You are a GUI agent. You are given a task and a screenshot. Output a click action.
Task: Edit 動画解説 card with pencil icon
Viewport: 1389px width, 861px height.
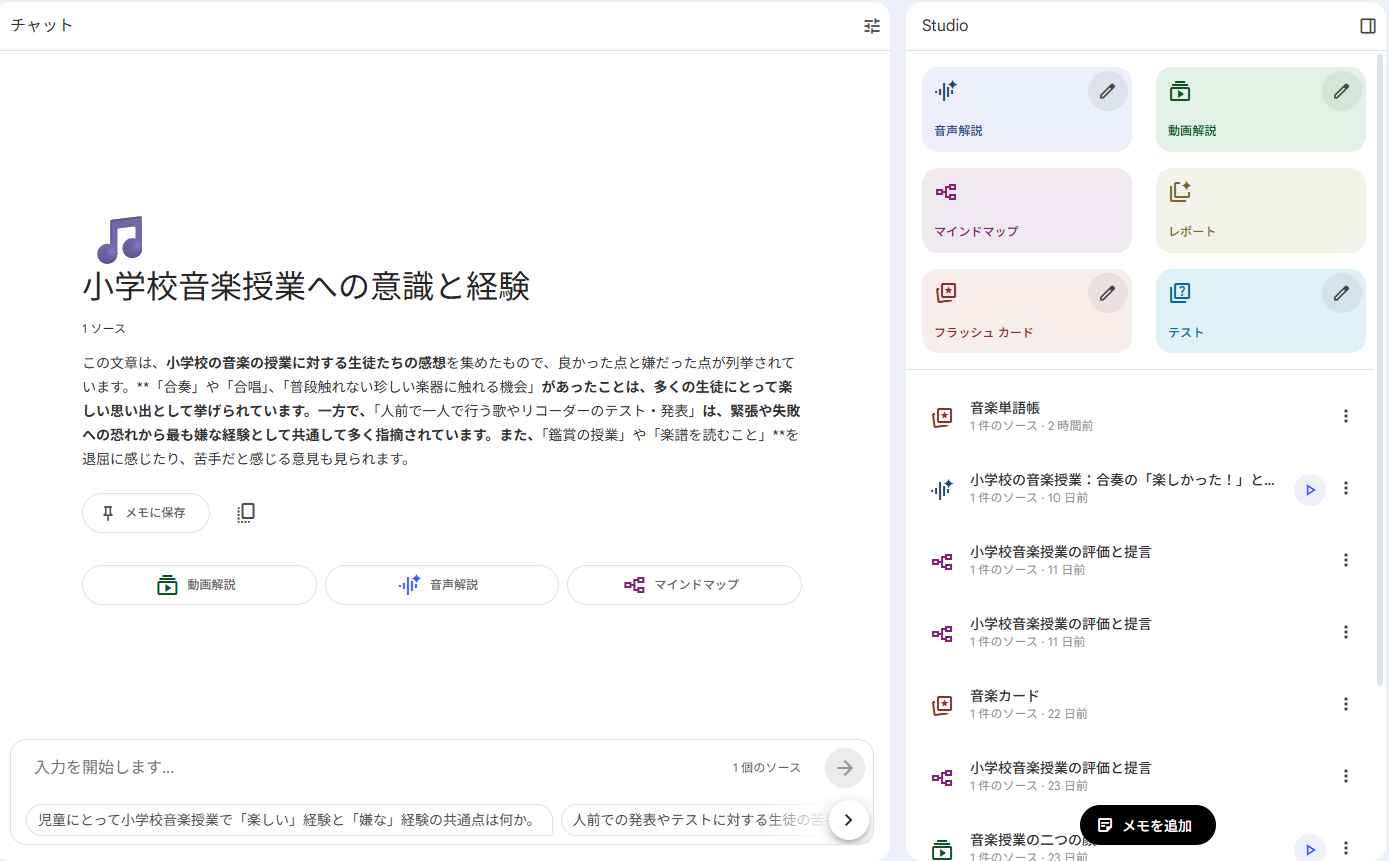pyautogui.click(x=1341, y=91)
